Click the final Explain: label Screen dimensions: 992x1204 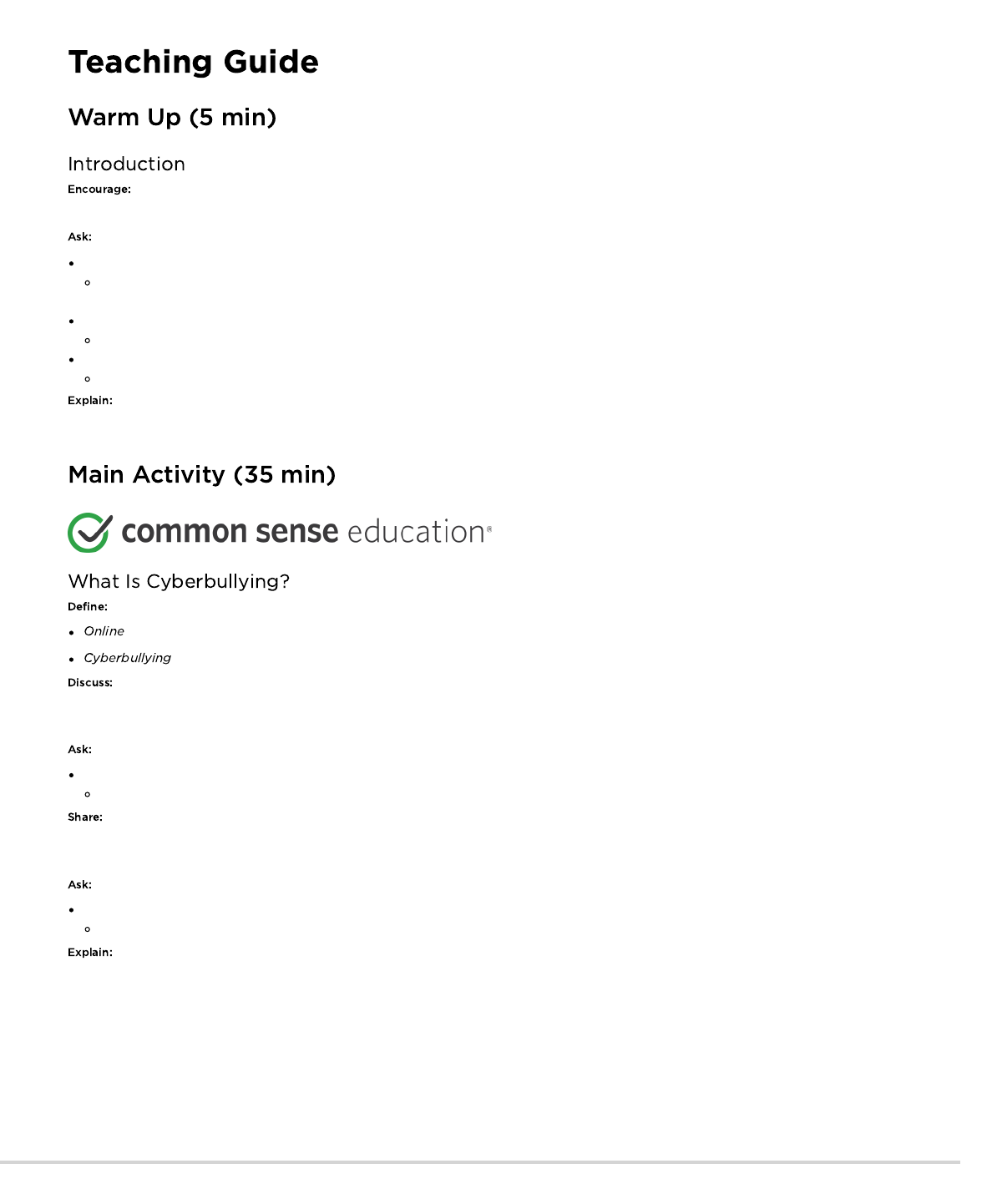click(89, 953)
